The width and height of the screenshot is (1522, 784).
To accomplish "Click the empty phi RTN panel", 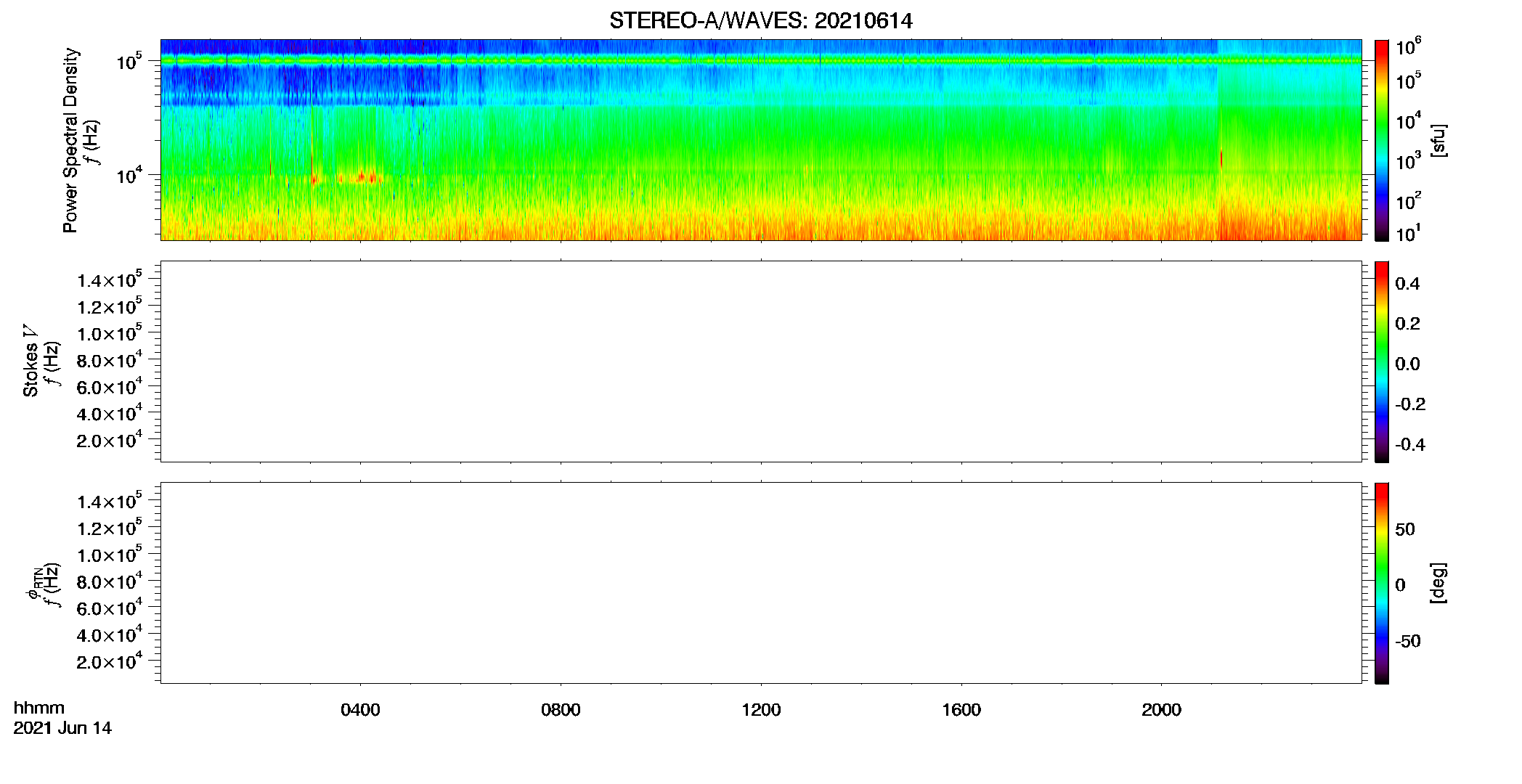I will tap(761, 583).
